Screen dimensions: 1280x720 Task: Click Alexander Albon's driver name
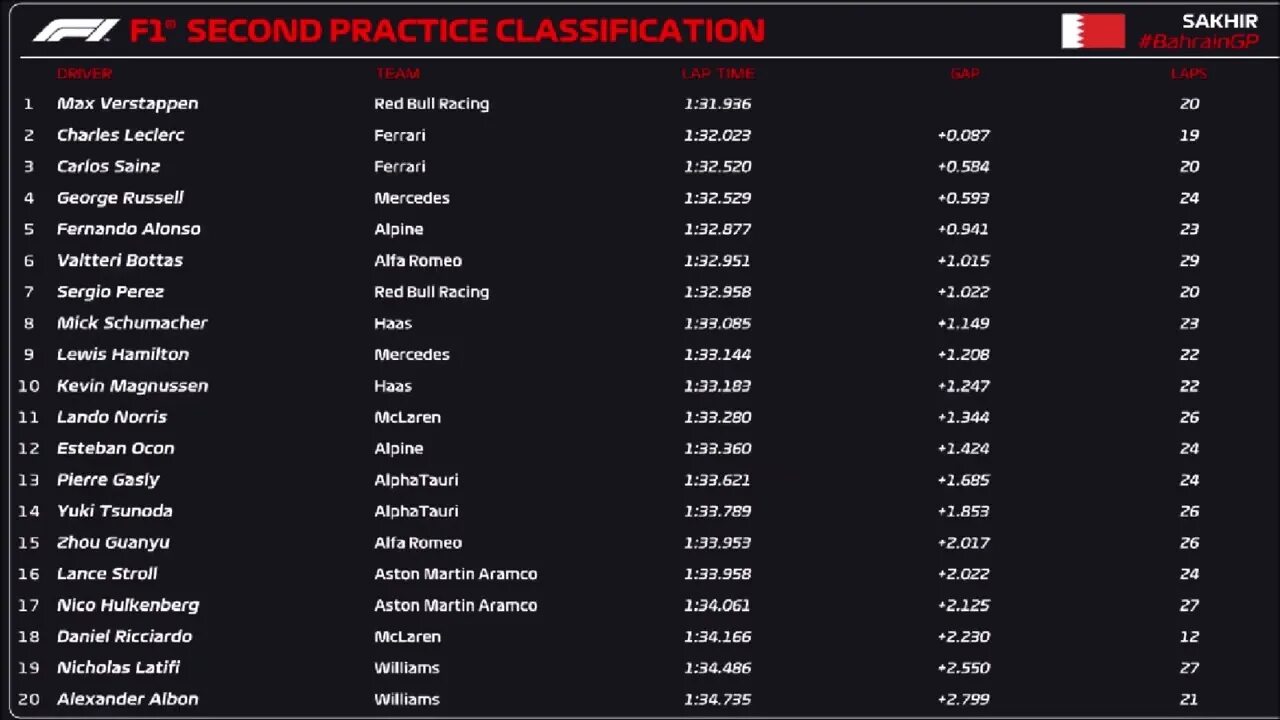pos(127,699)
